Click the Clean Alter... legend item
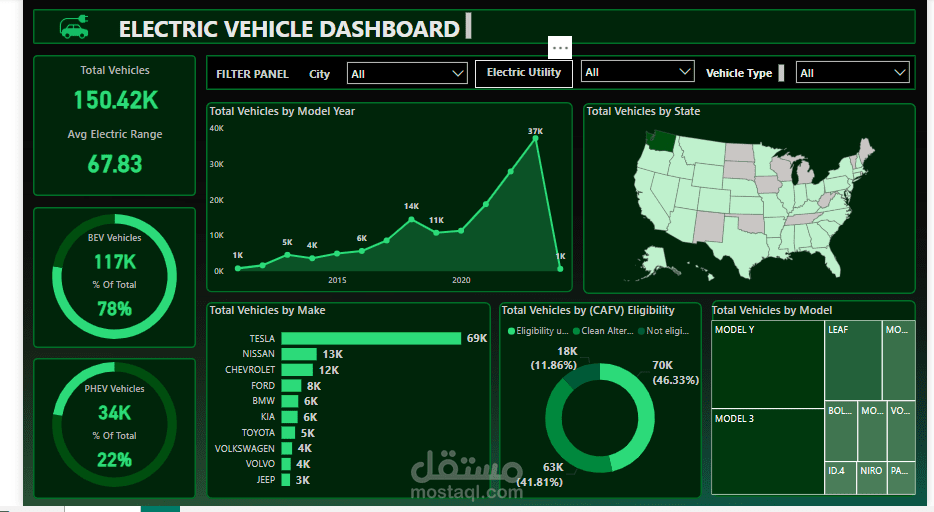 pyautogui.click(x=603, y=331)
